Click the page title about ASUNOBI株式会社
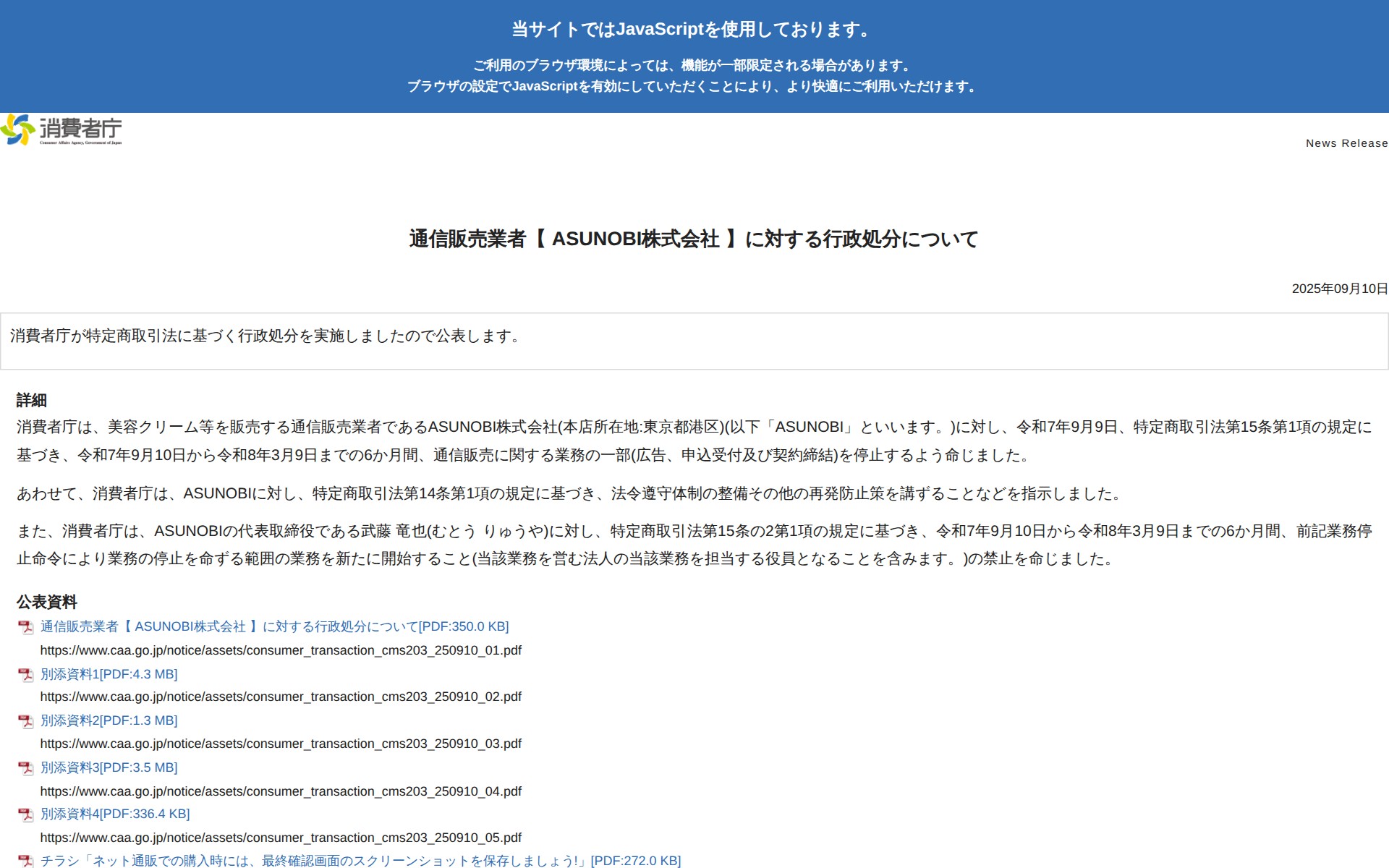This screenshot has width=1389, height=868. tap(694, 239)
